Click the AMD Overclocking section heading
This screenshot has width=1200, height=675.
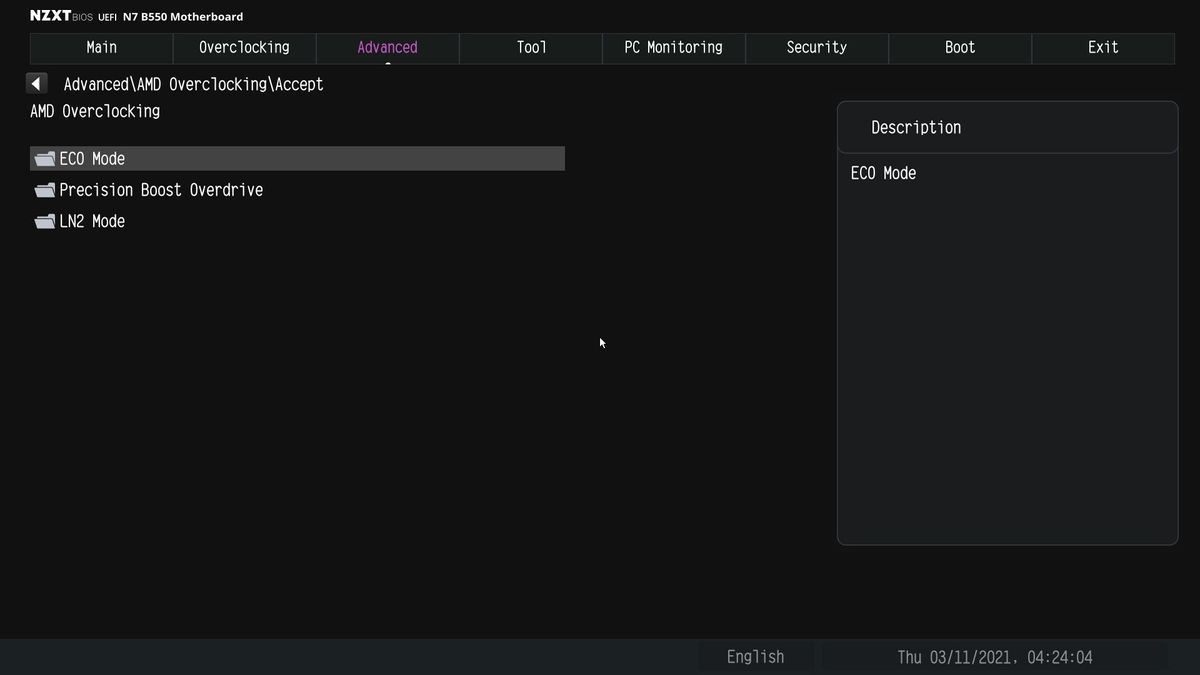[95, 111]
